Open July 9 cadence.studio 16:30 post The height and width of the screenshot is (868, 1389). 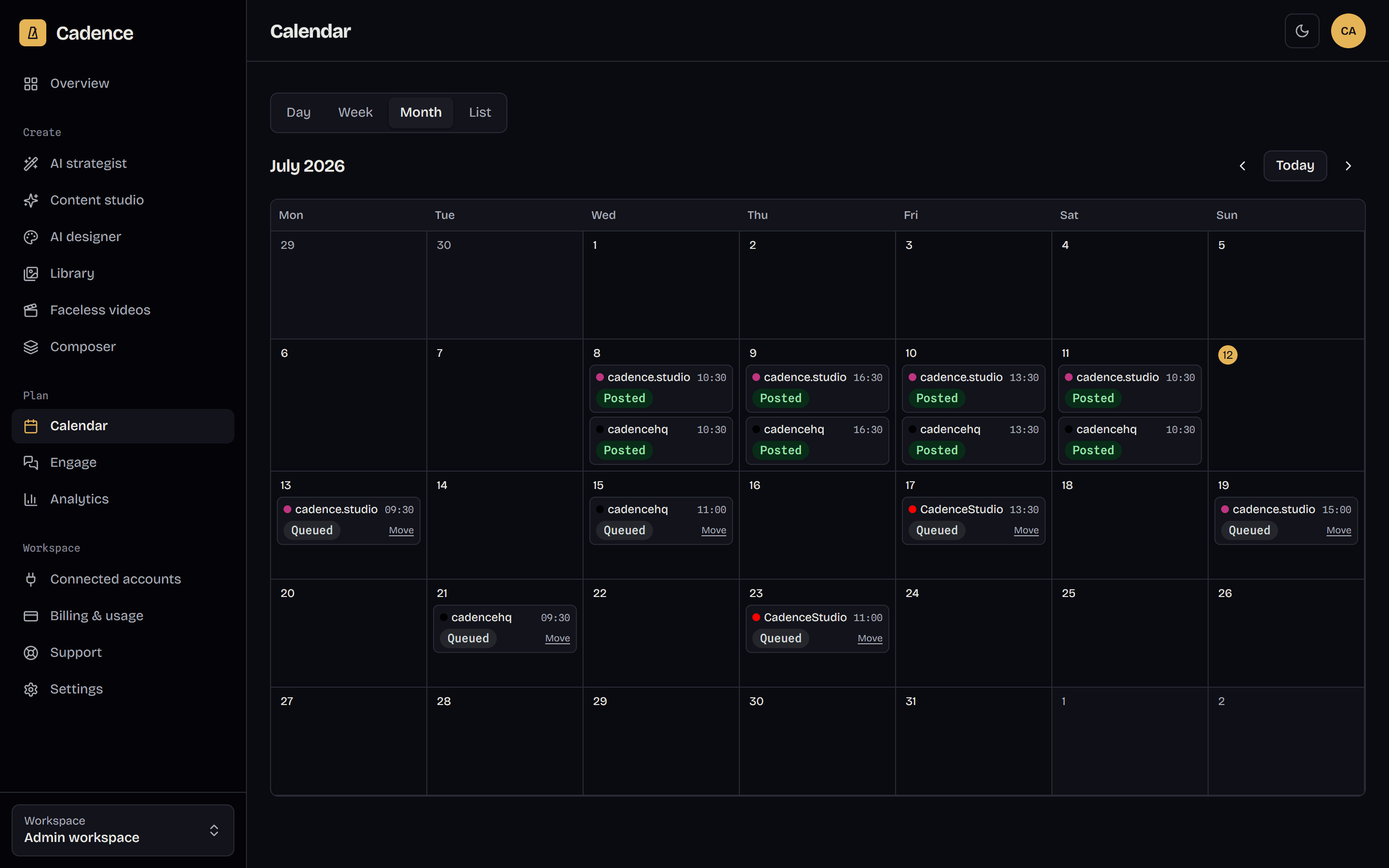pyautogui.click(x=817, y=389)
